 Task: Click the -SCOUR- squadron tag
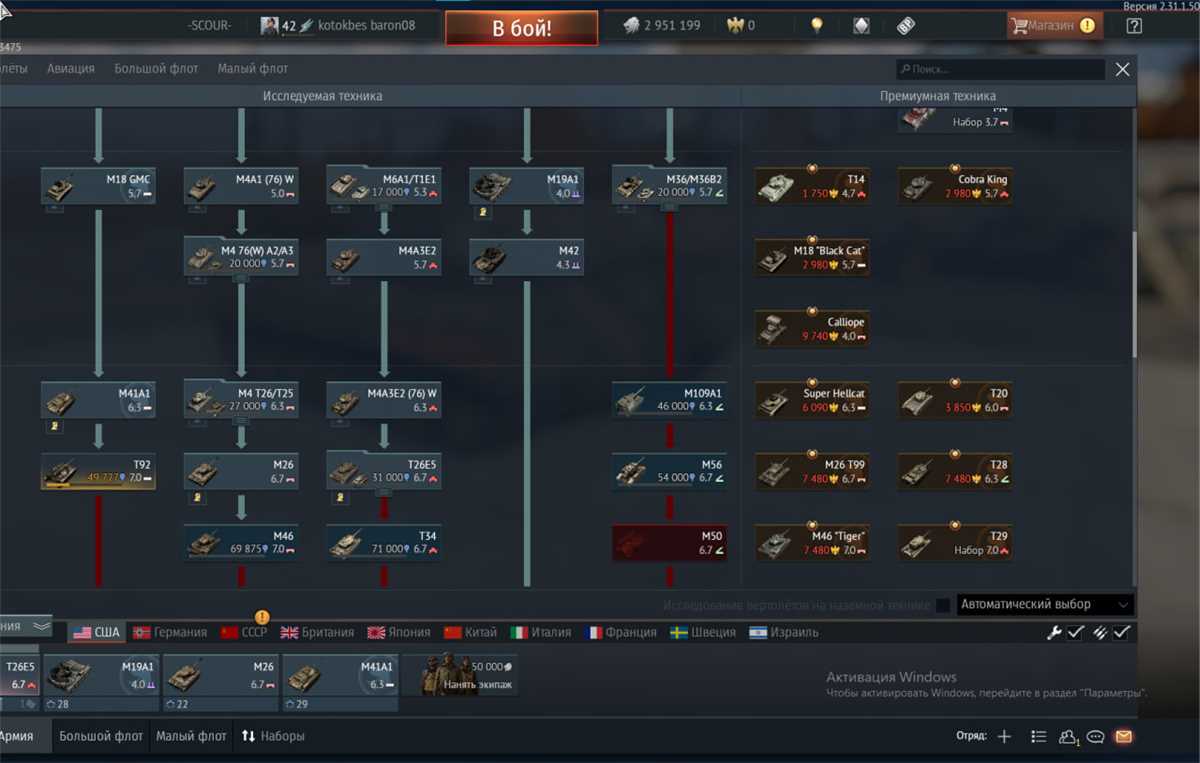[208, 26]
